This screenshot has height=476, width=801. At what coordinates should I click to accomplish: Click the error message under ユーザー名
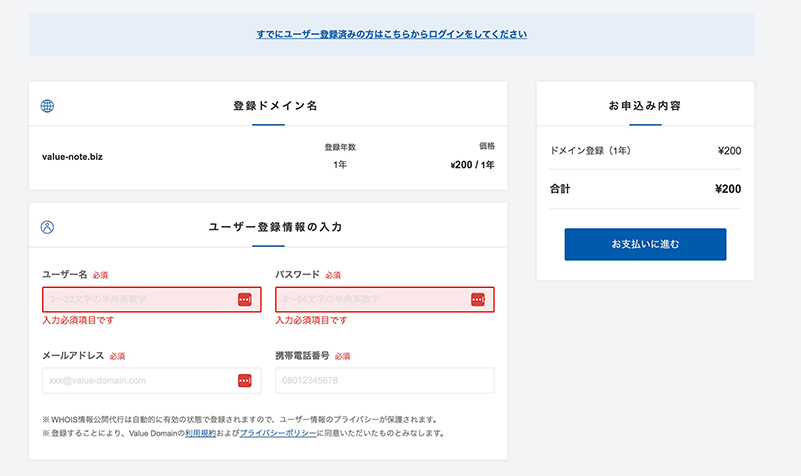(x=78, y=320)
